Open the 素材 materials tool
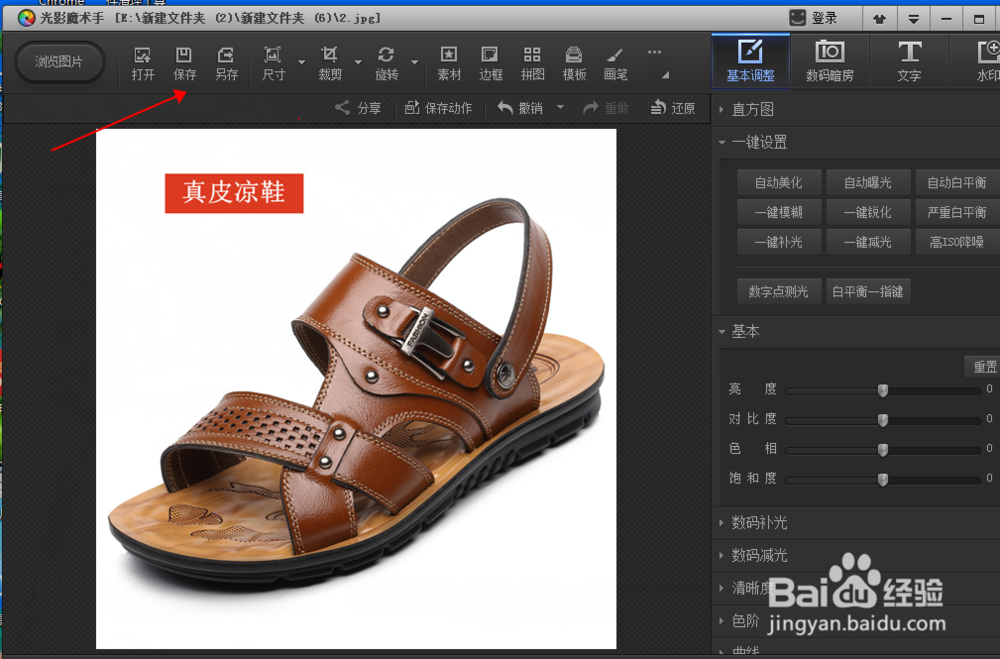 pos(449,63)
